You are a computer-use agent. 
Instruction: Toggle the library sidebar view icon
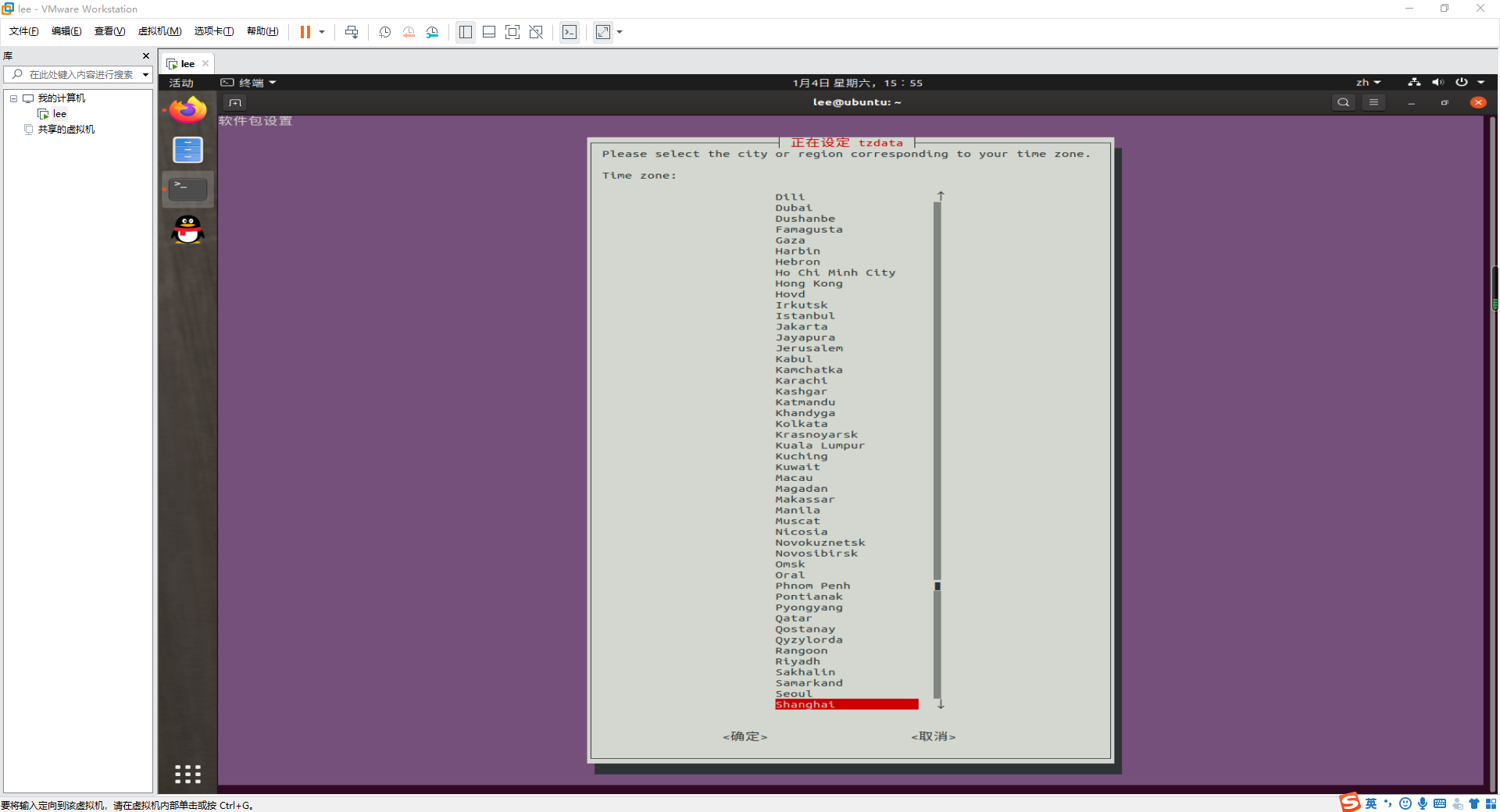[466, 32]
